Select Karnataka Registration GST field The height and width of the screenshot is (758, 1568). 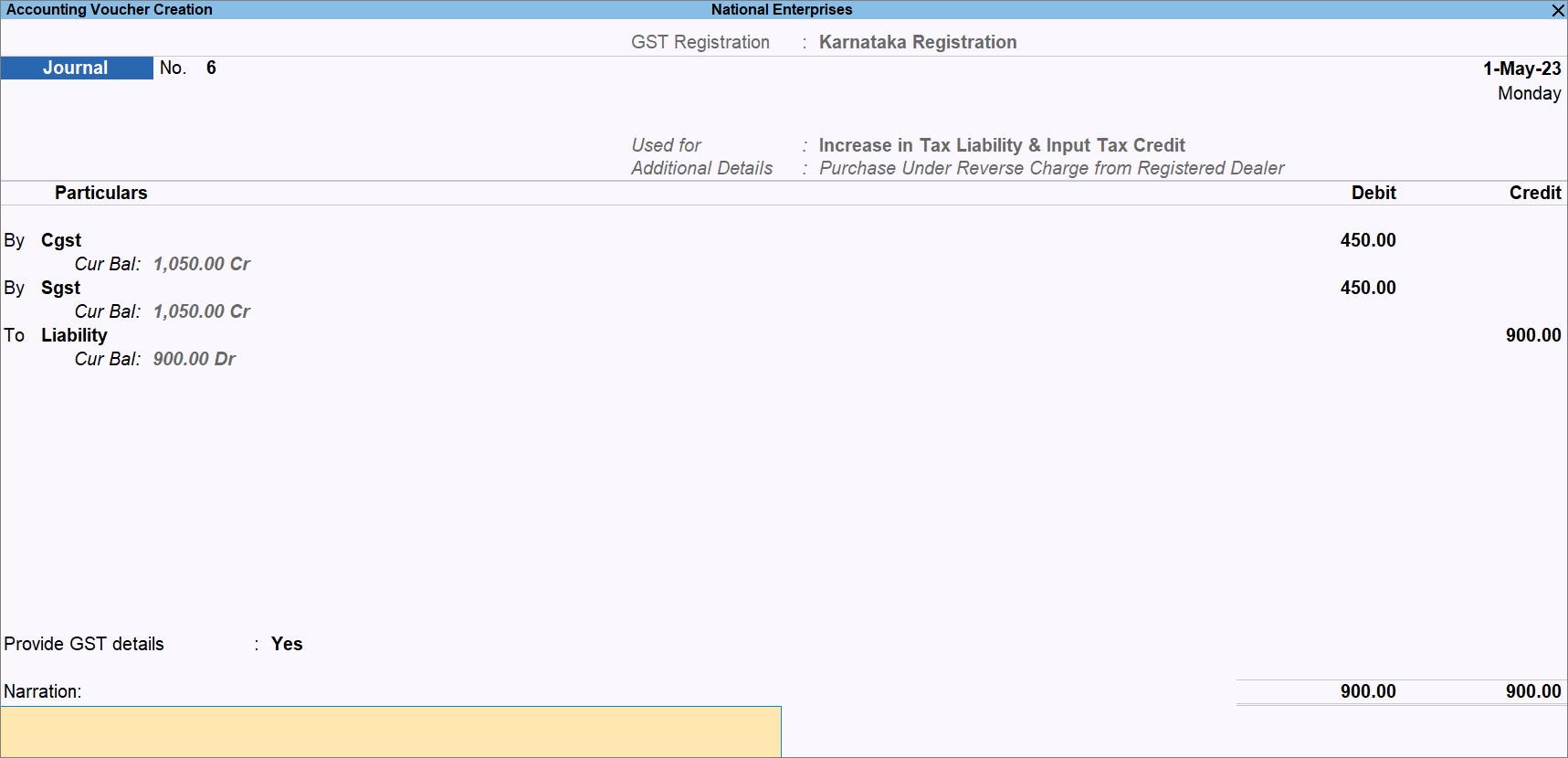pos(917,43)
